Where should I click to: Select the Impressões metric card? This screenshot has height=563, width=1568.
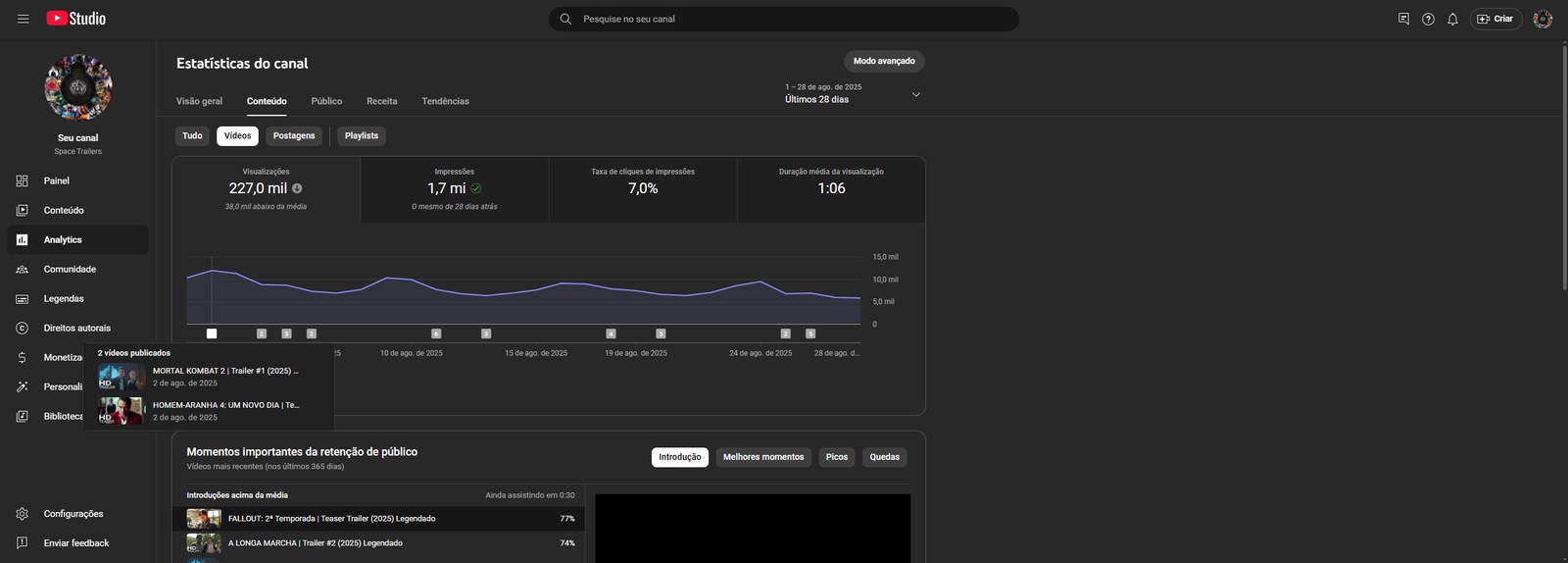pos(455,189)
